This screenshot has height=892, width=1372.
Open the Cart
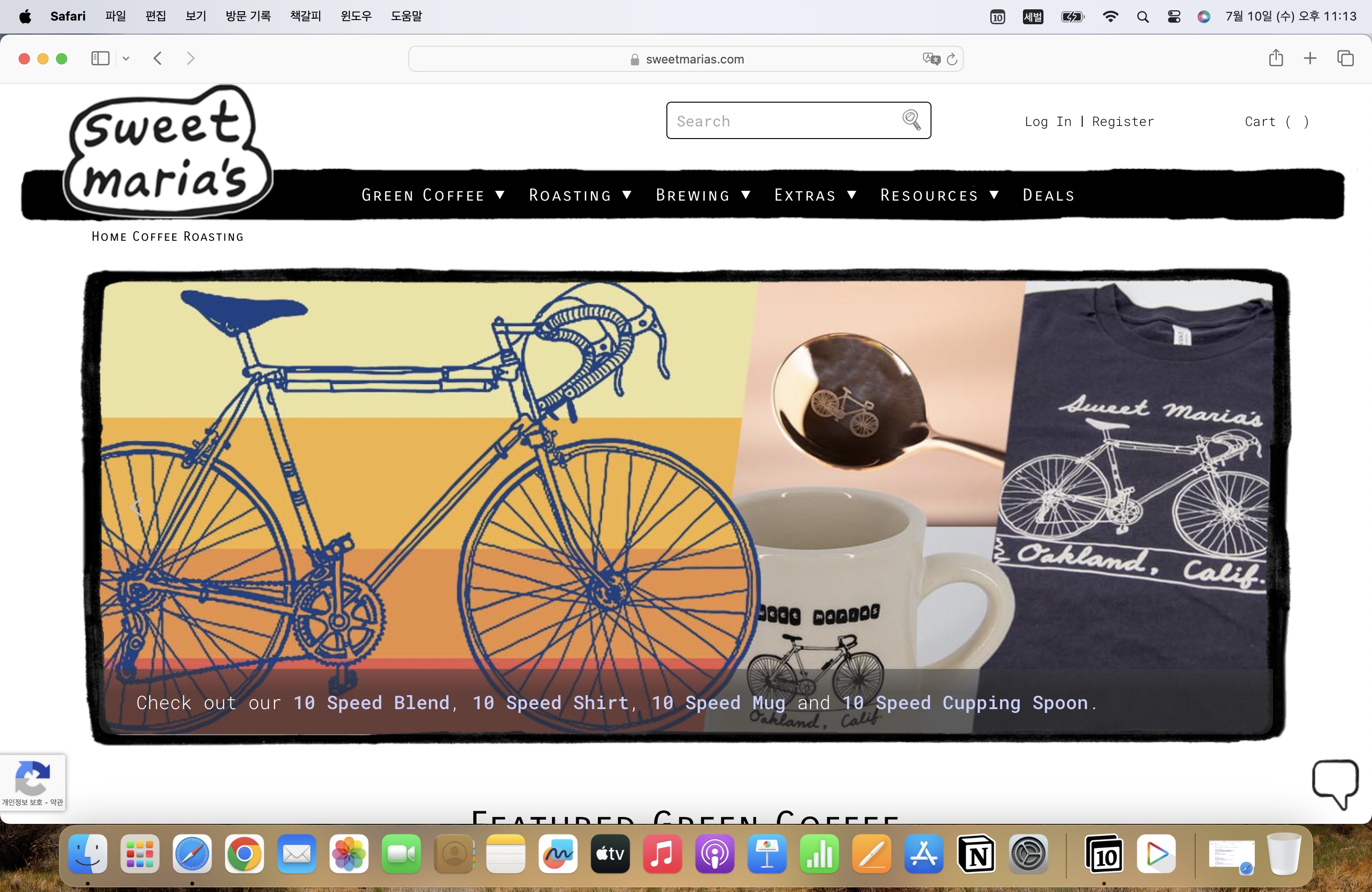click(x=1276, y=122)
